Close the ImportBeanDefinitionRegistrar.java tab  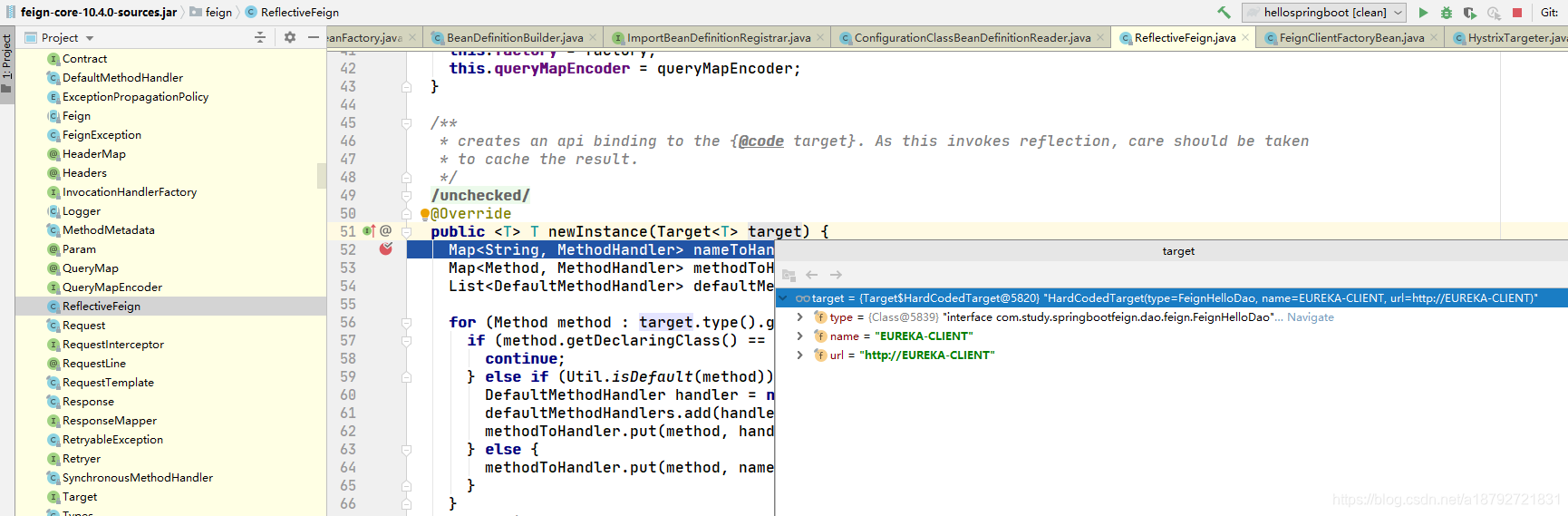point(820,37)
